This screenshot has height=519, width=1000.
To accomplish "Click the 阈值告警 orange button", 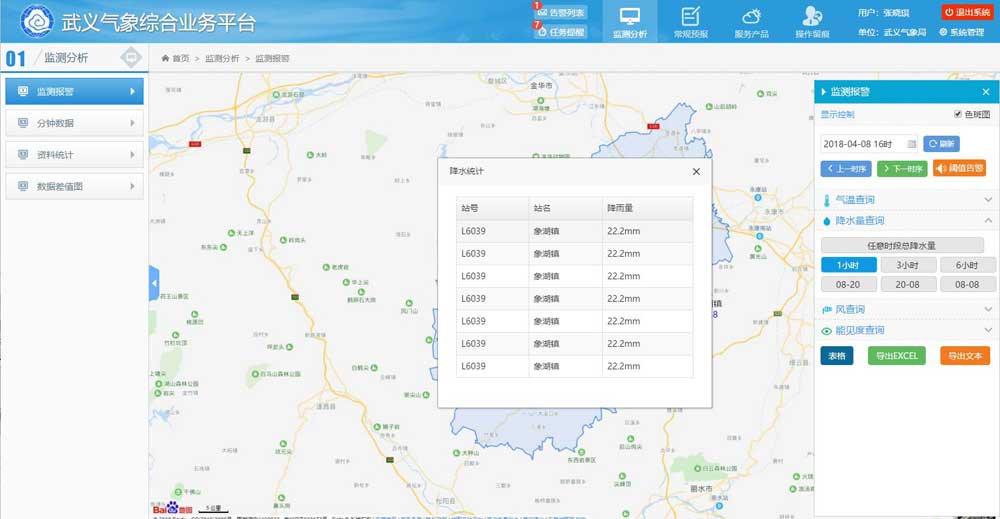I will click(959, 168).
